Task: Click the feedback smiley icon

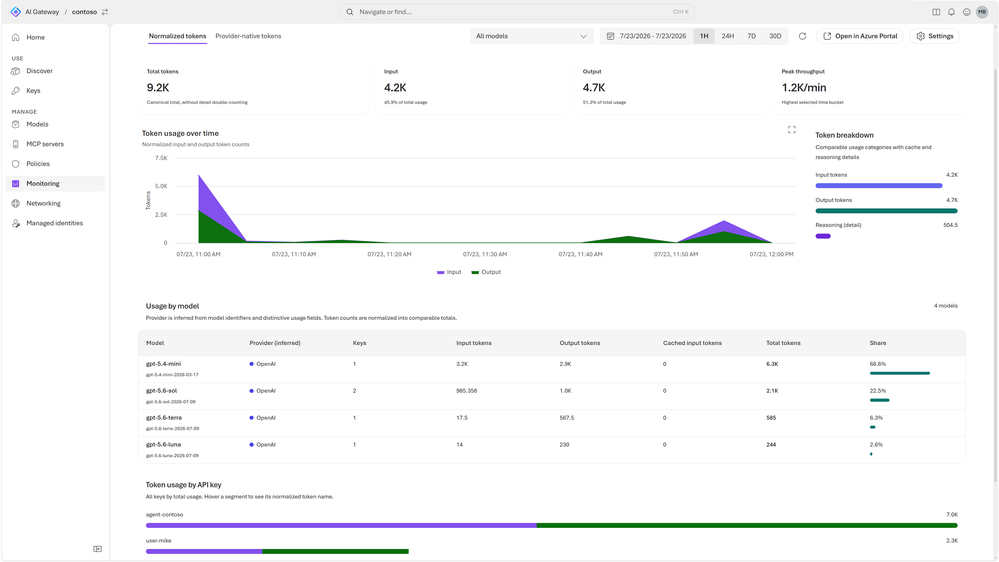Action: click(x=967, y=11)
